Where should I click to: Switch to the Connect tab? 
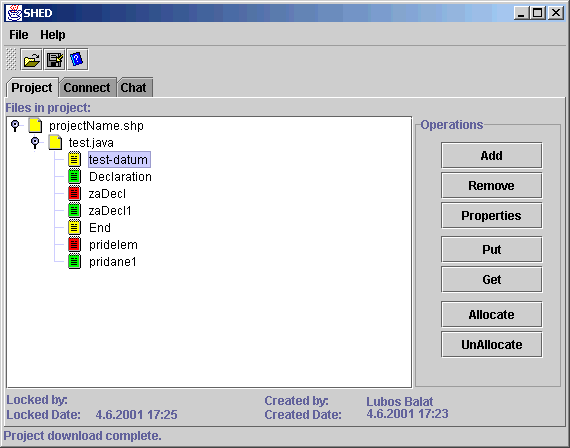coord(87,88)
